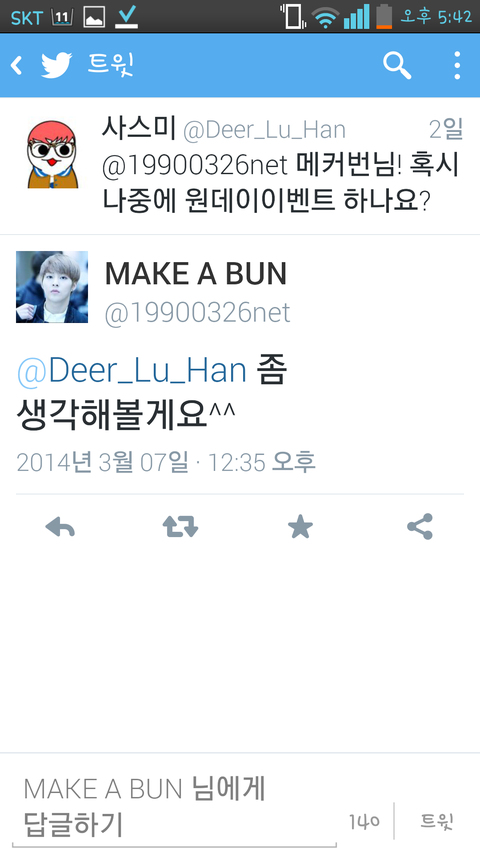The image size is (480, 853).
Task: Open MAKE A BUN profile photo
Action: point(52,287)
